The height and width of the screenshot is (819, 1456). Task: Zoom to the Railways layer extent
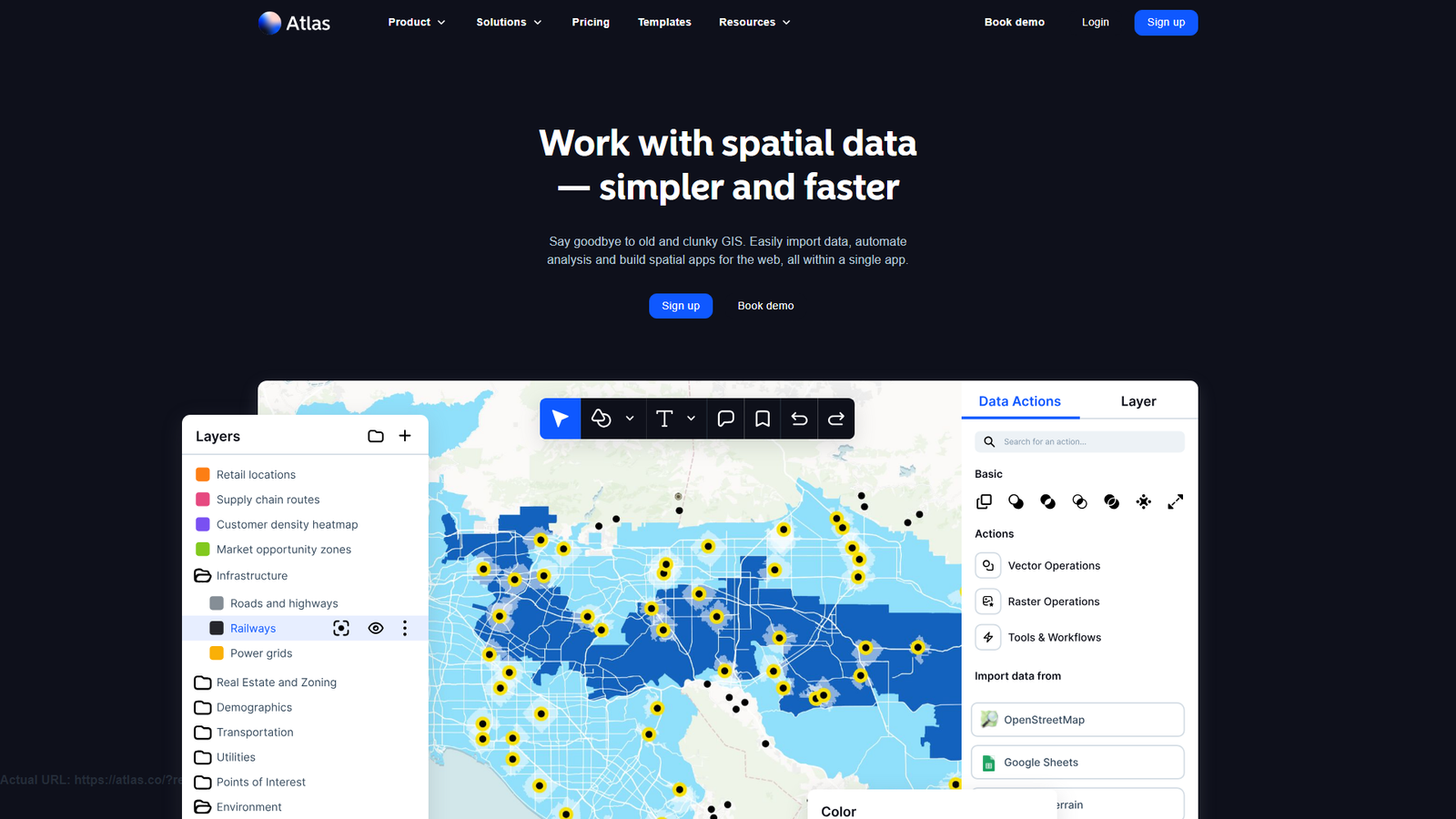click(x=340, y=628)
